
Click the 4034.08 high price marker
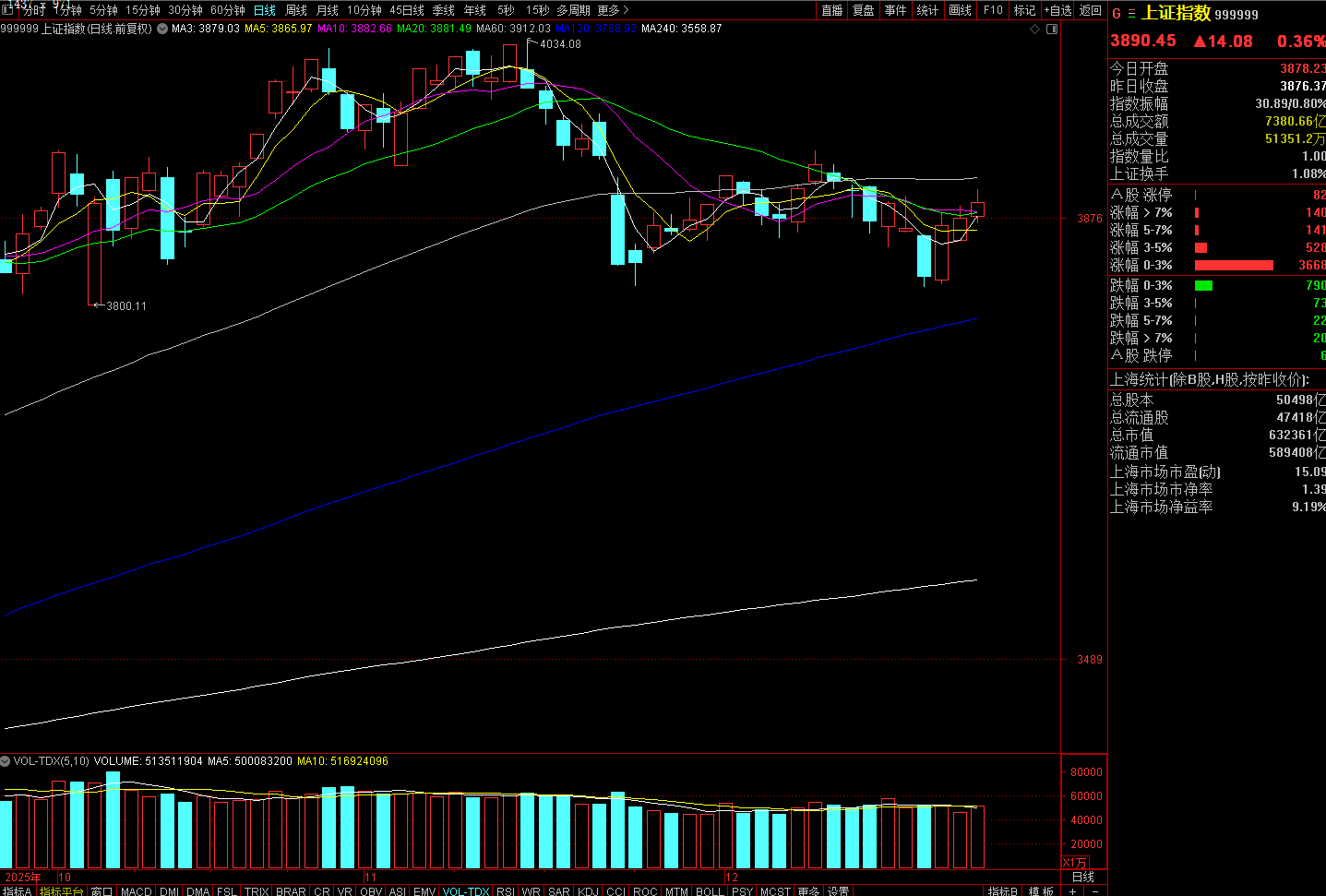click(x=560, y=44)
